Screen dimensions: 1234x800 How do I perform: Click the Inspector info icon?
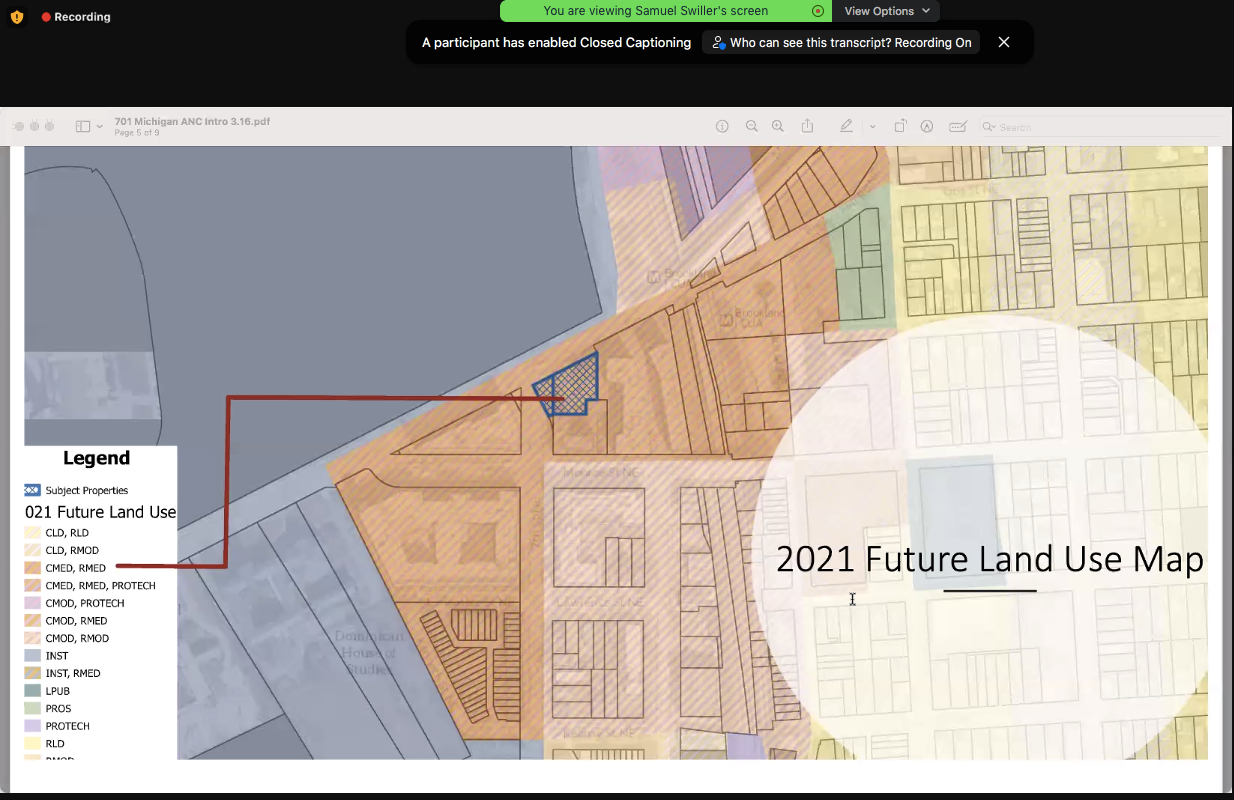723,127
